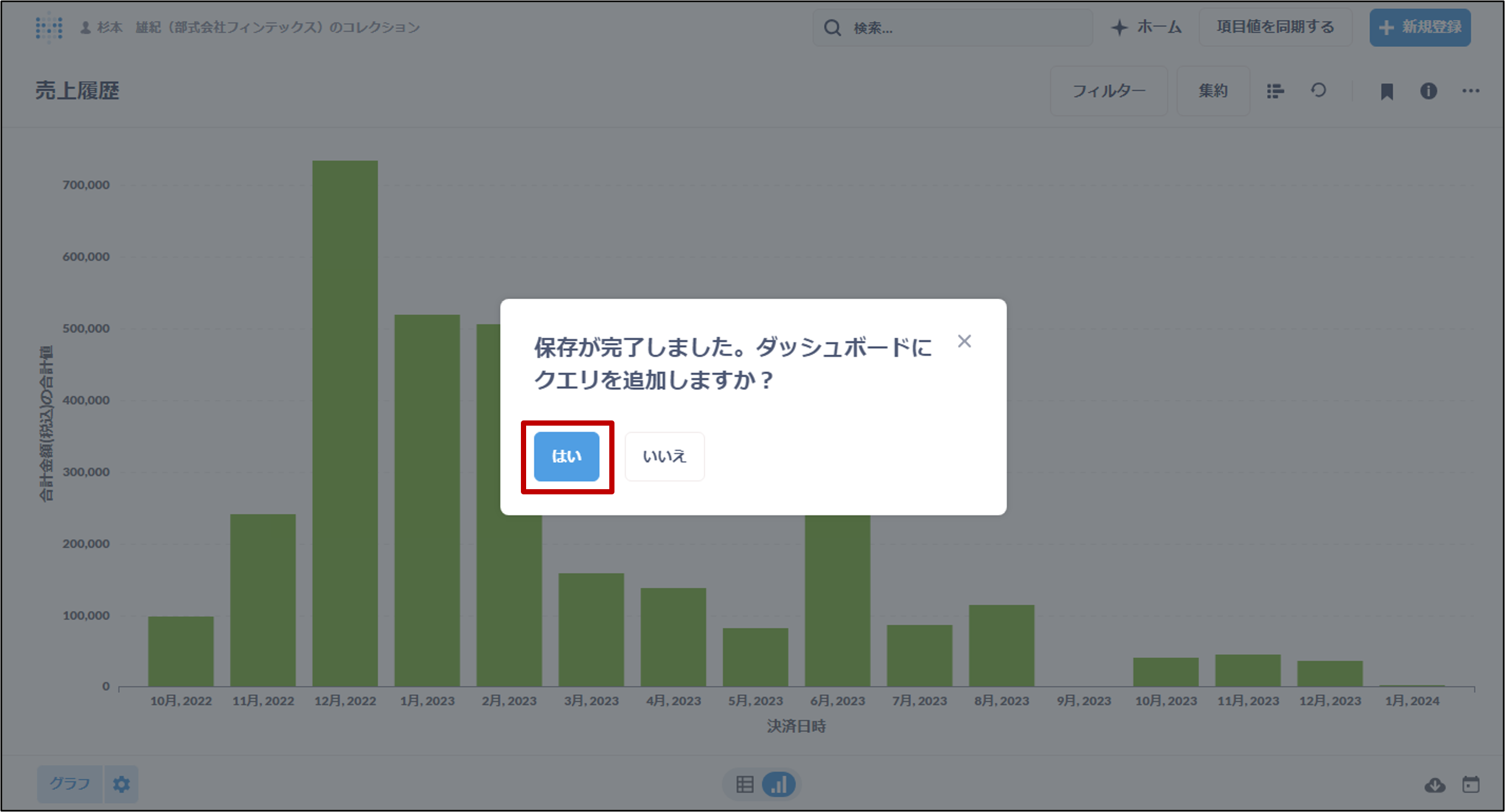Viewport: 1505px width, 812px height.
Task: Click the はい button in the dialog
Action: (x=566, y=456)
